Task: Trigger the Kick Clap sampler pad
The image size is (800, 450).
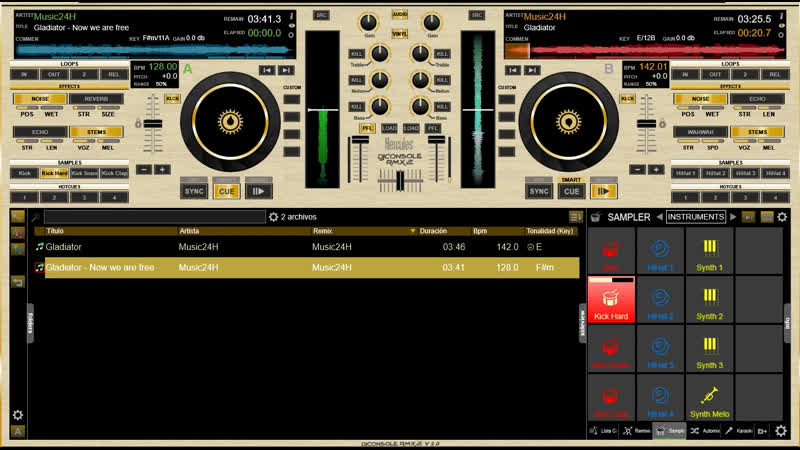Action: (611, 397)
